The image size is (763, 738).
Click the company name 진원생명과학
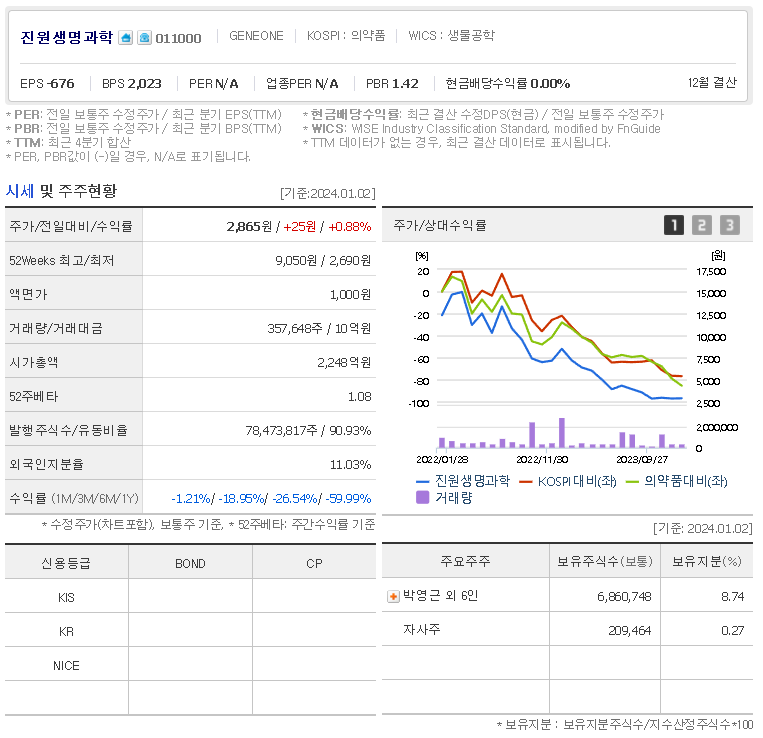pos(67,37)
